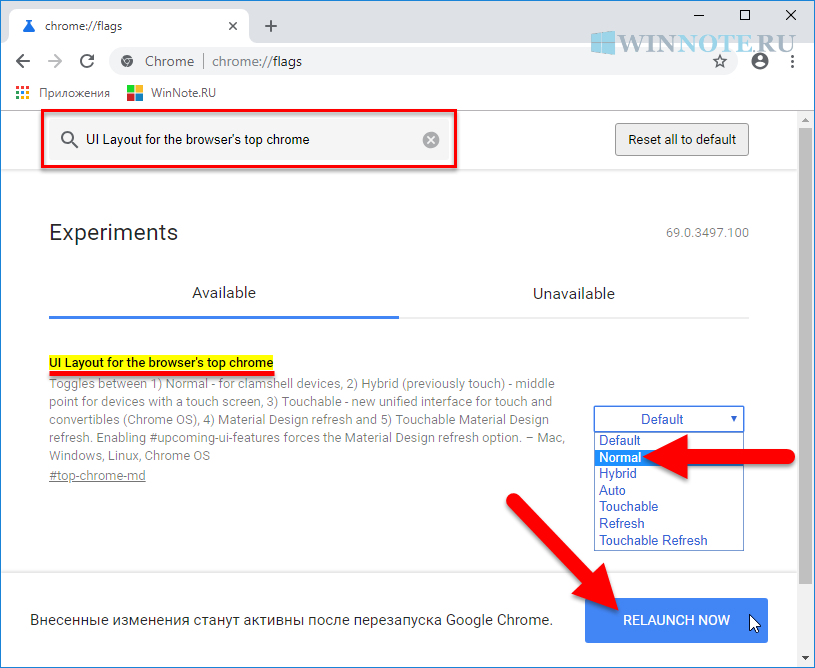Click the highlighted flag title UI Layout for the browser's top chrome
The height and width of the screenshot is (668, 815).
(x=161, y=362)
